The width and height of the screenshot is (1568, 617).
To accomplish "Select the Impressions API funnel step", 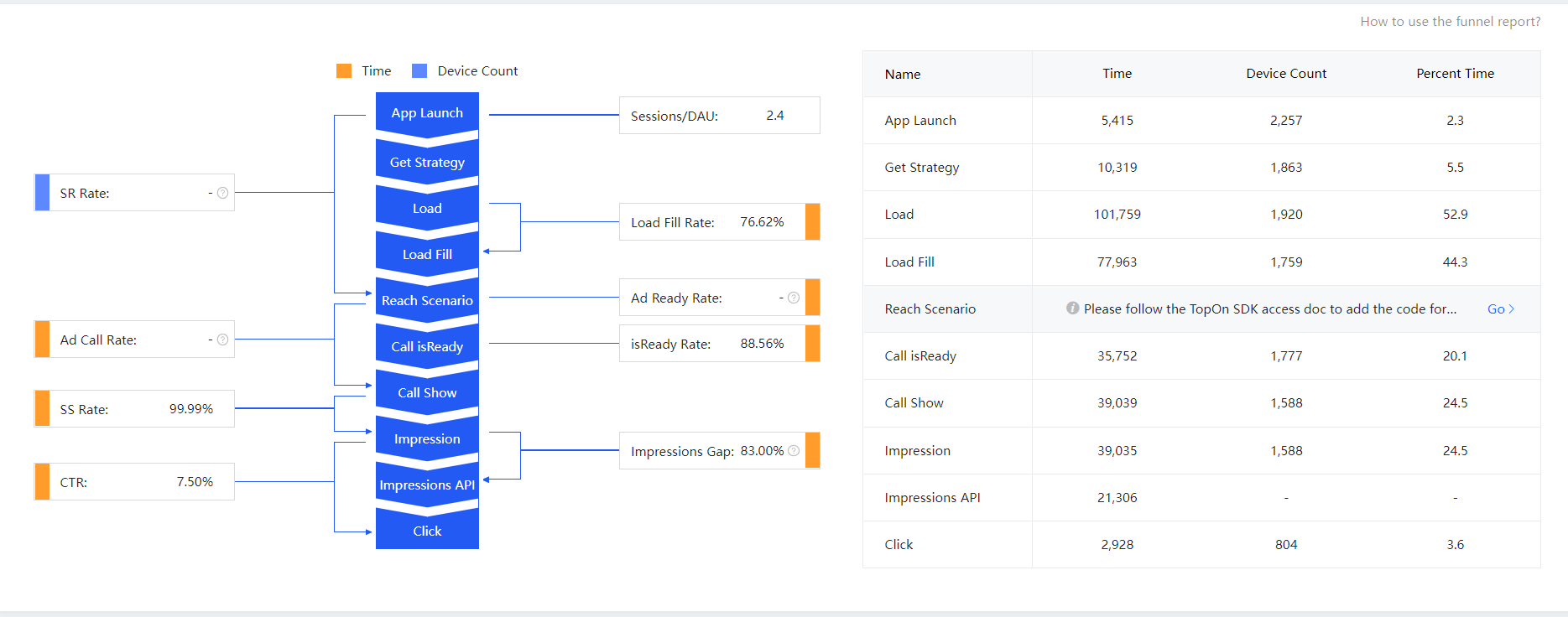I will [427, 485].
